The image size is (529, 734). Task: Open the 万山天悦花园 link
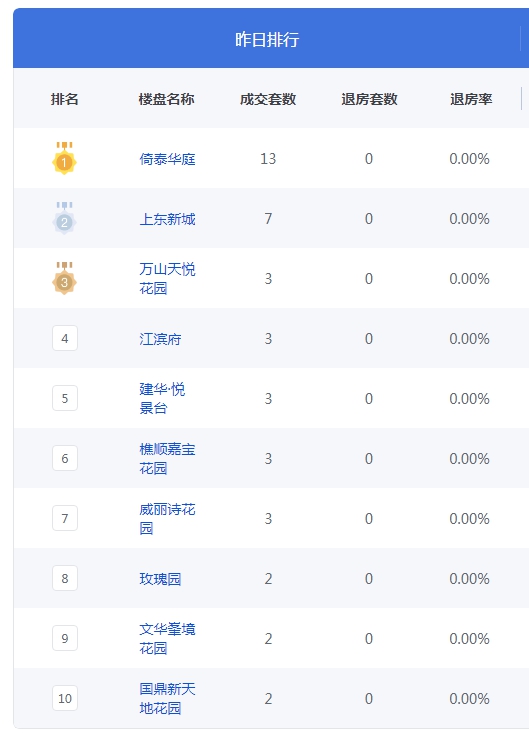167,279
